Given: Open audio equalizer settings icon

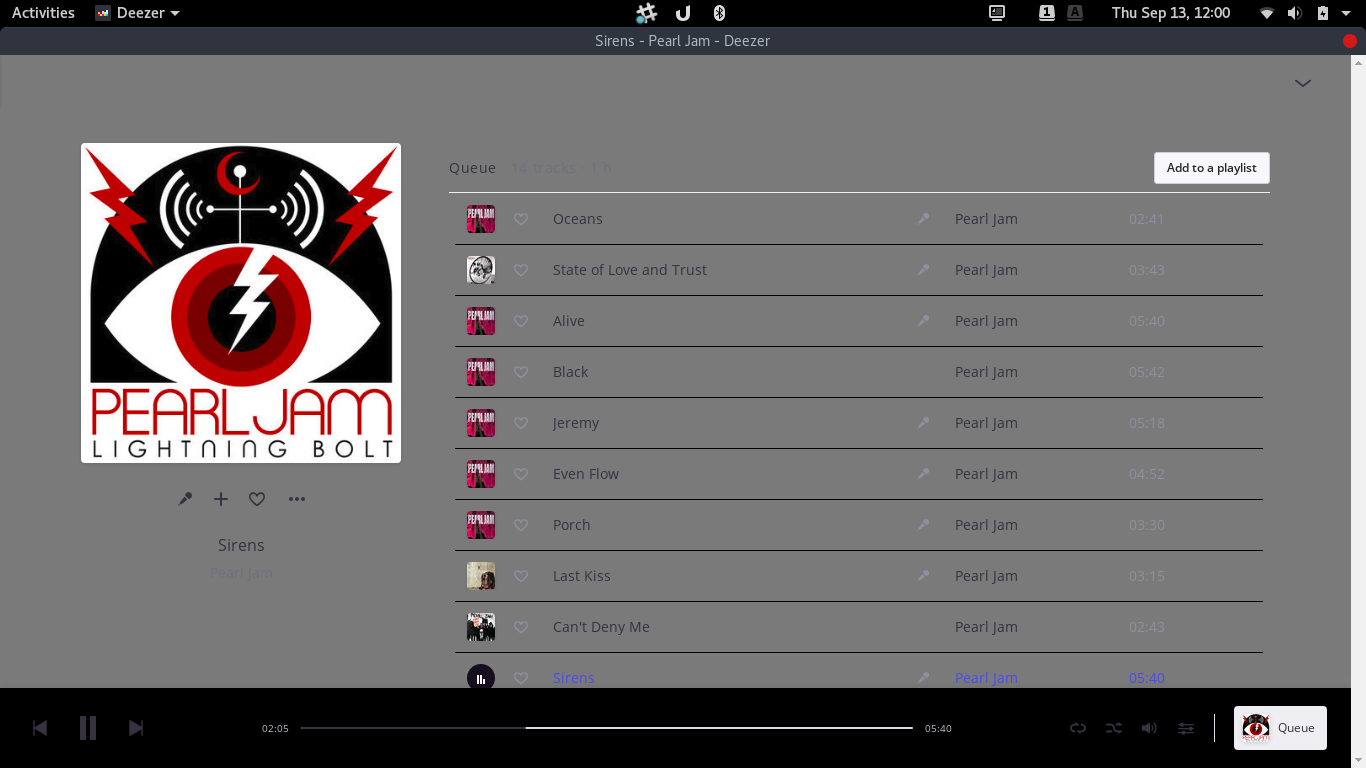Looking at the screenshot, I should click(1186, 728).
